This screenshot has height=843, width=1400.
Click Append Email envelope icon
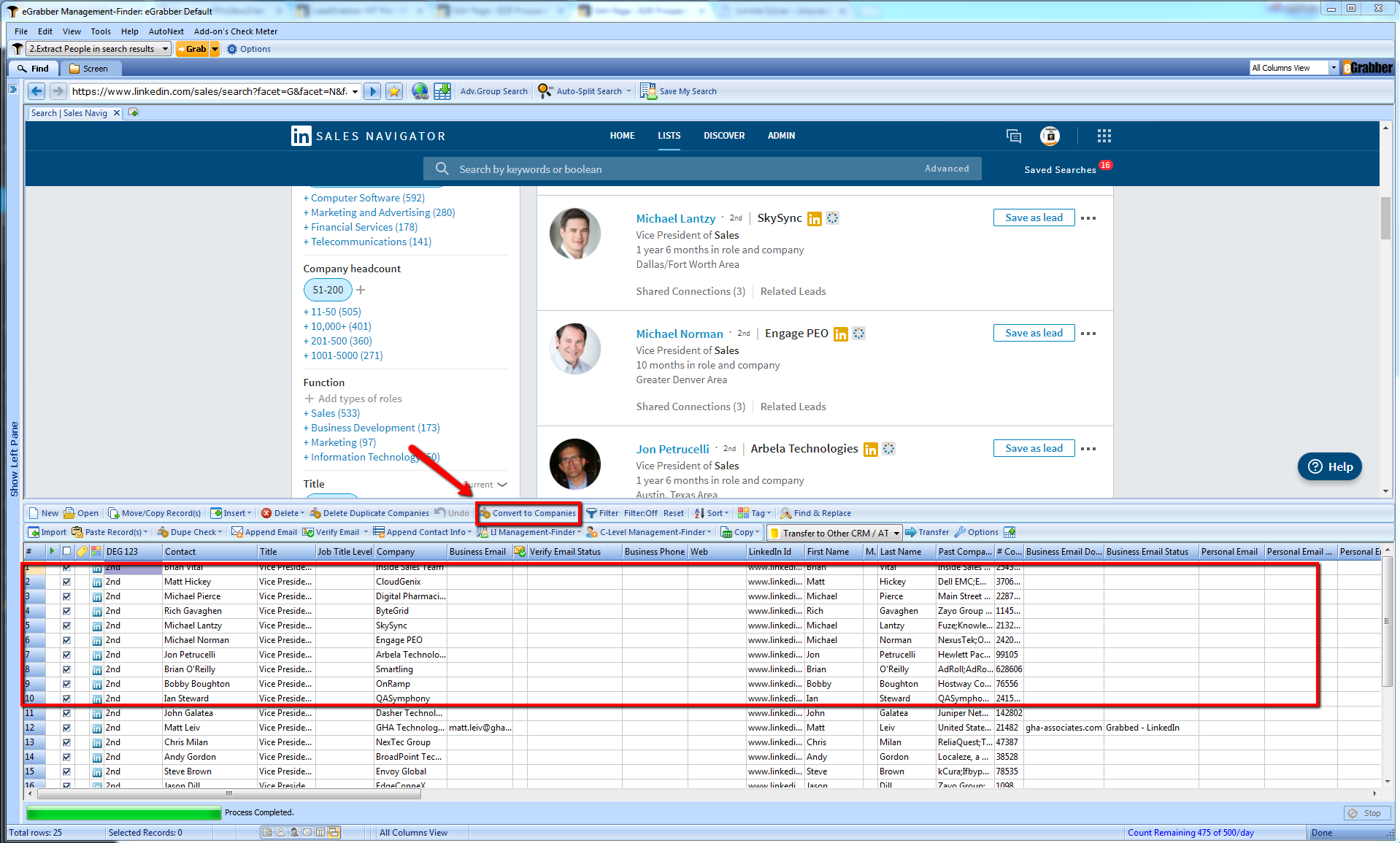(x=237, y=532)
